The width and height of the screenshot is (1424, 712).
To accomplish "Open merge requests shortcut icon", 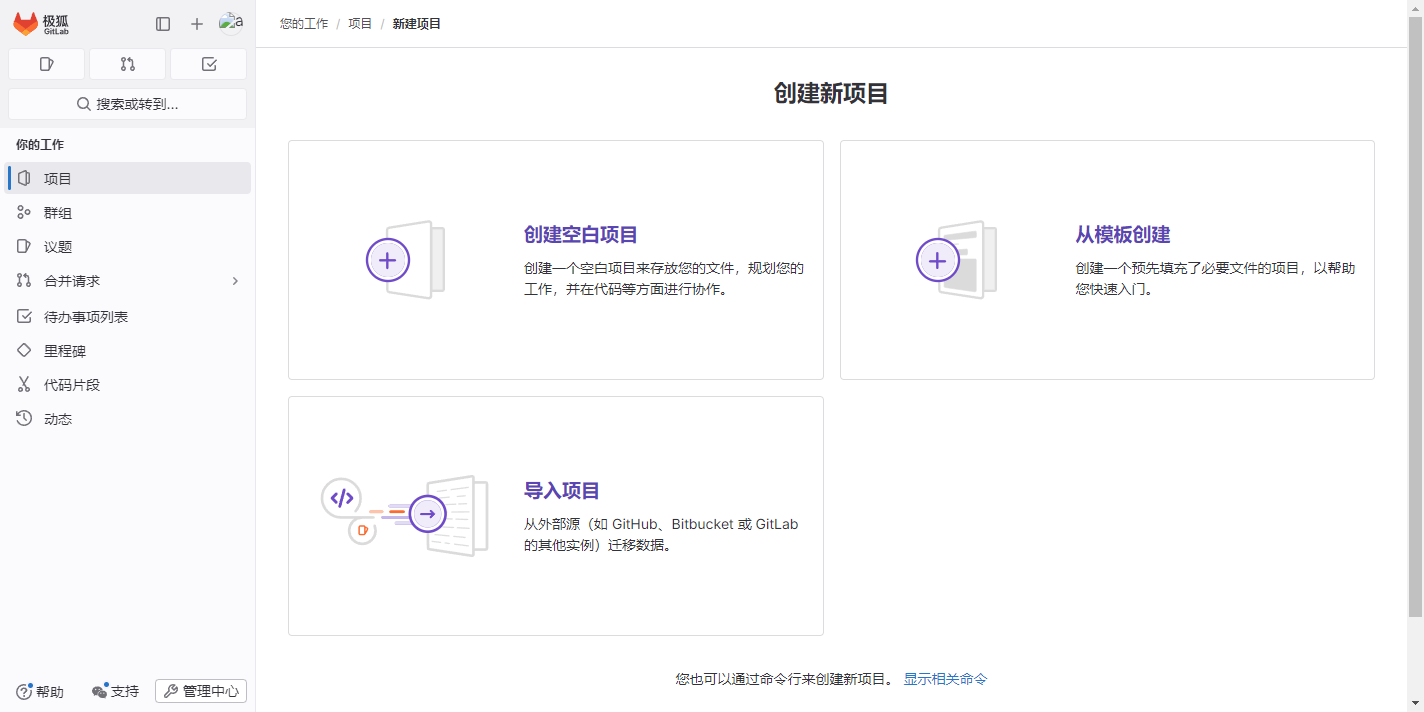I will coord(127,64).
